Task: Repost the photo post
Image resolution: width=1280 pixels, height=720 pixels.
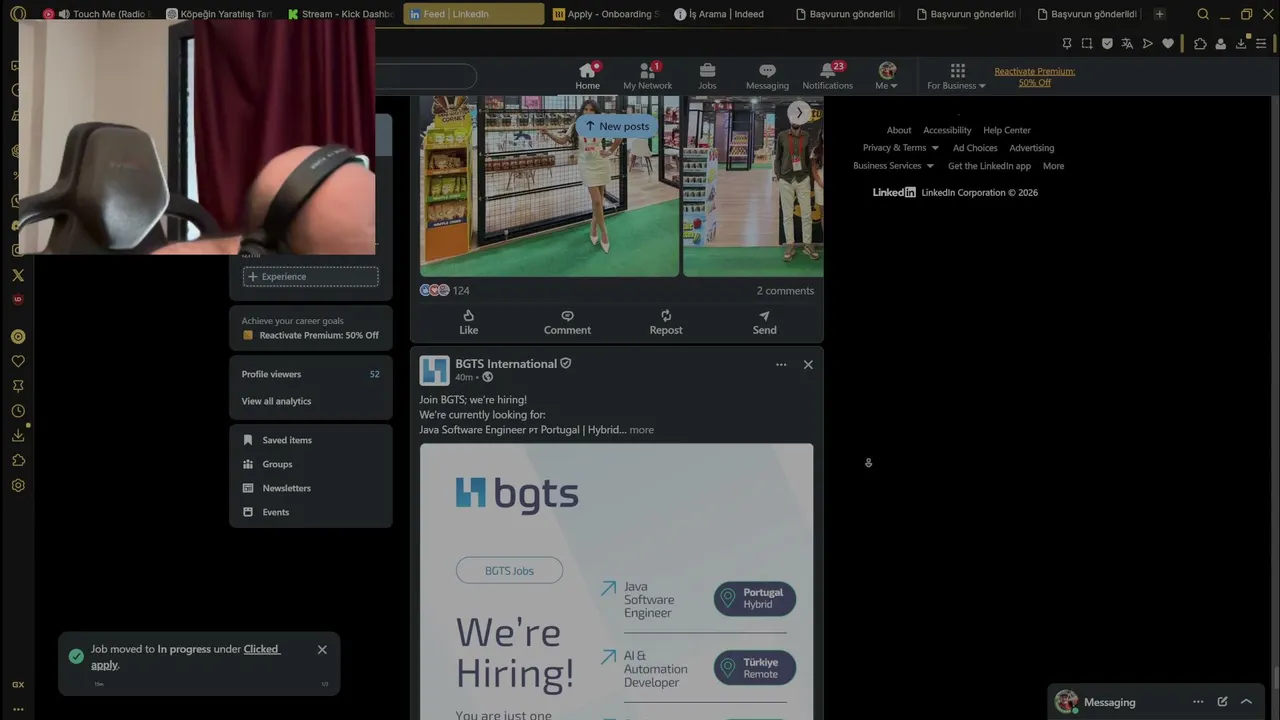Action: (666, 322)
